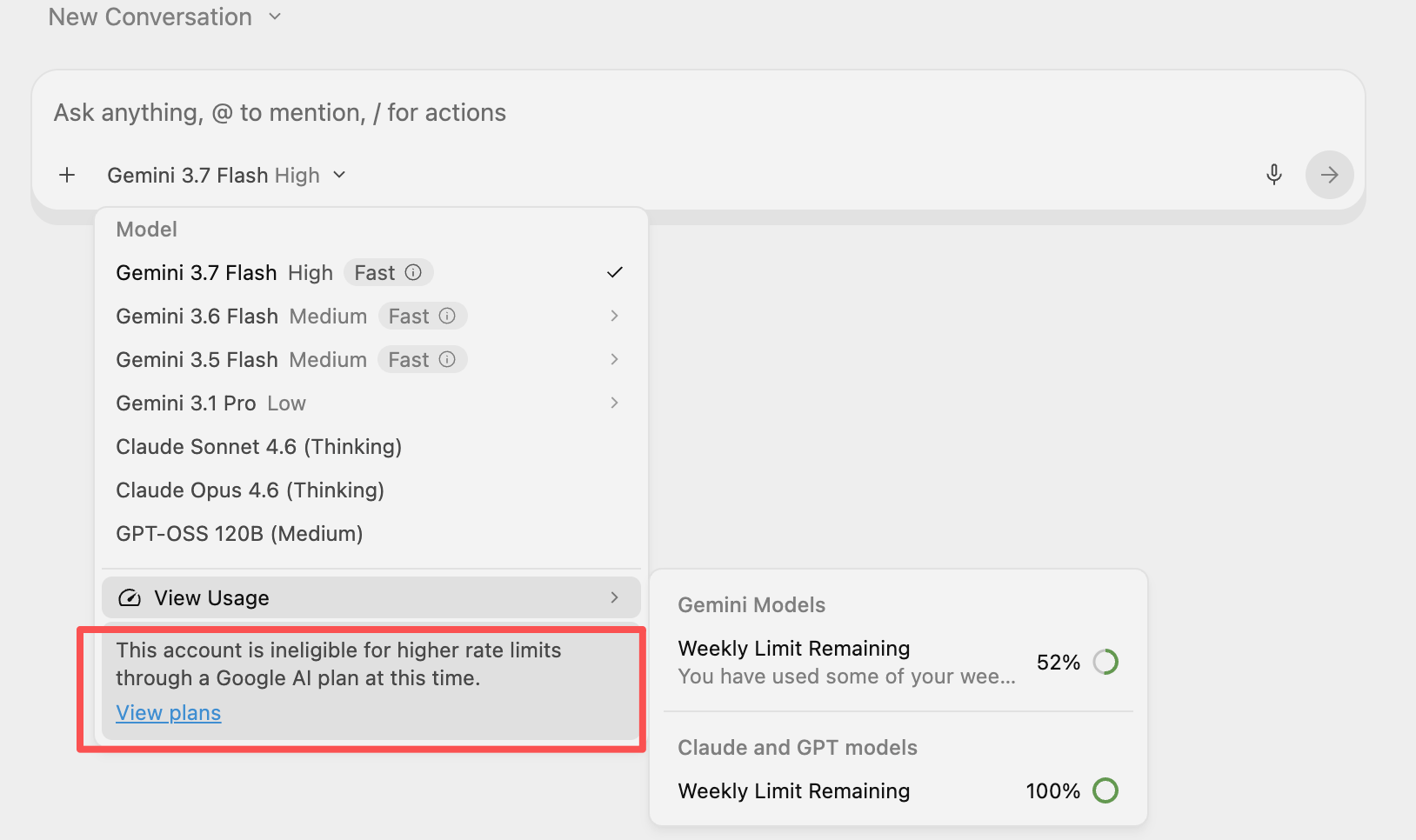Activate the microphone voice input icon
This screenshot has height=840, width=1416.
point(1273,175)
